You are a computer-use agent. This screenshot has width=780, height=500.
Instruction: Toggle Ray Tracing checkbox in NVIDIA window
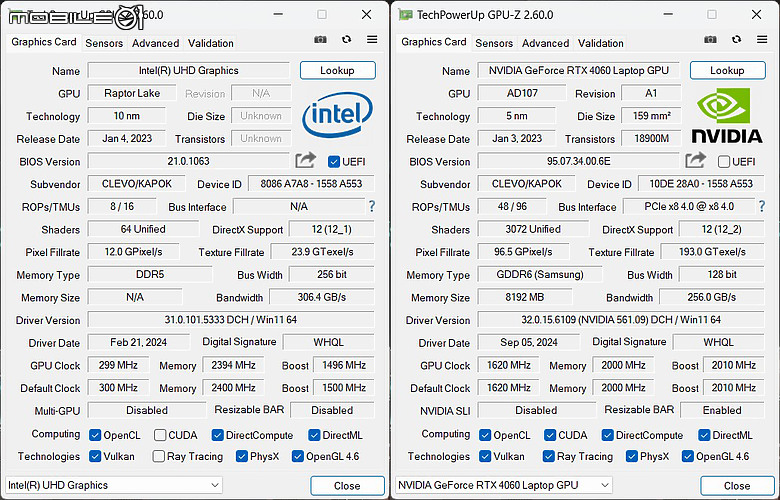pos(549,456)
